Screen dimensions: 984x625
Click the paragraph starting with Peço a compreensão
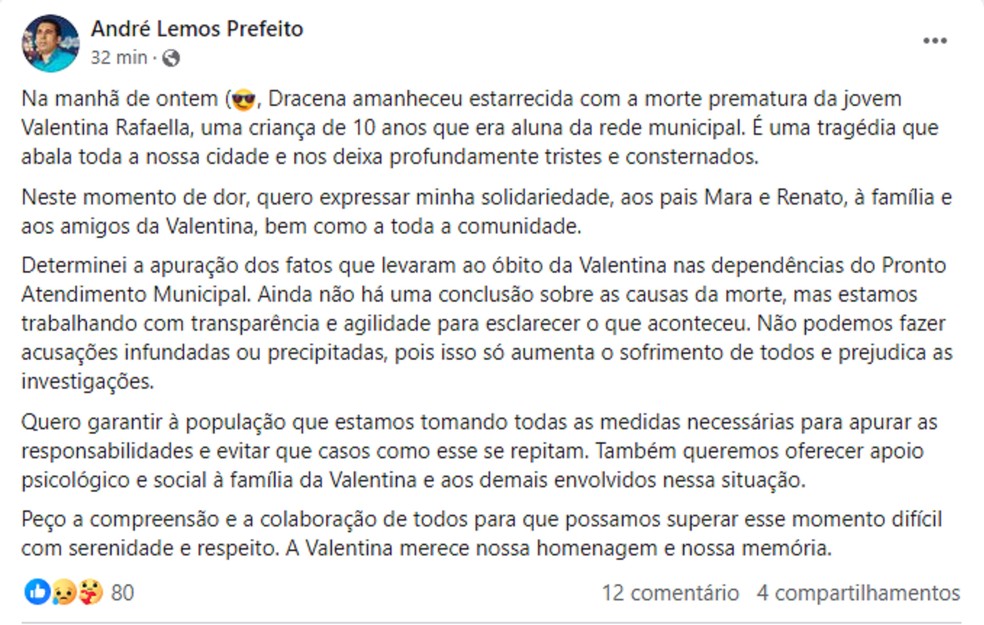pyautogui.click(x=482, y=533)
